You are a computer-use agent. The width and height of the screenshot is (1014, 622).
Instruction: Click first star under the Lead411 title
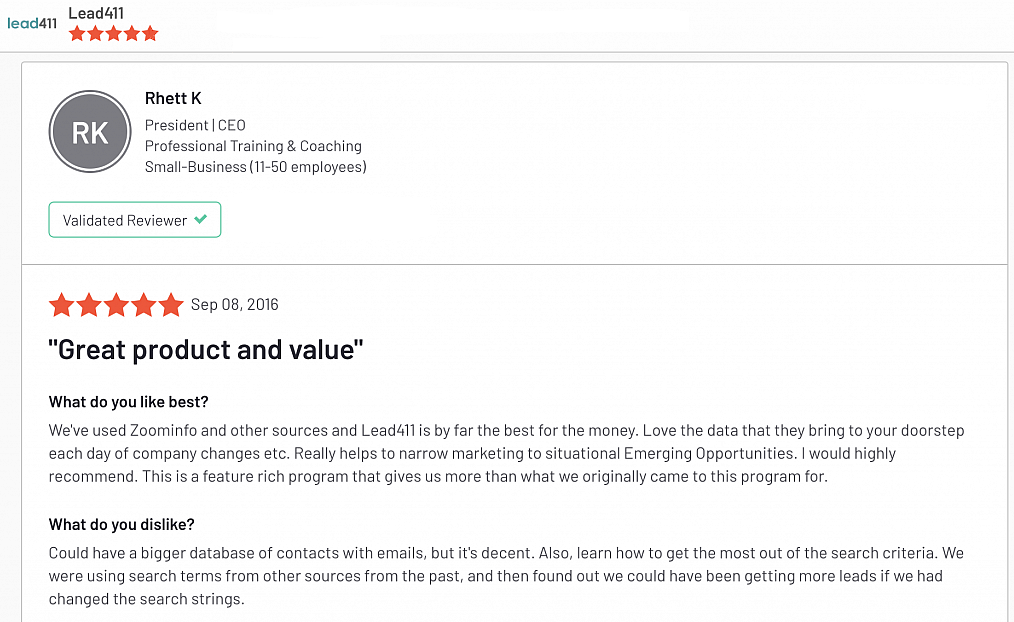point(76,34)
